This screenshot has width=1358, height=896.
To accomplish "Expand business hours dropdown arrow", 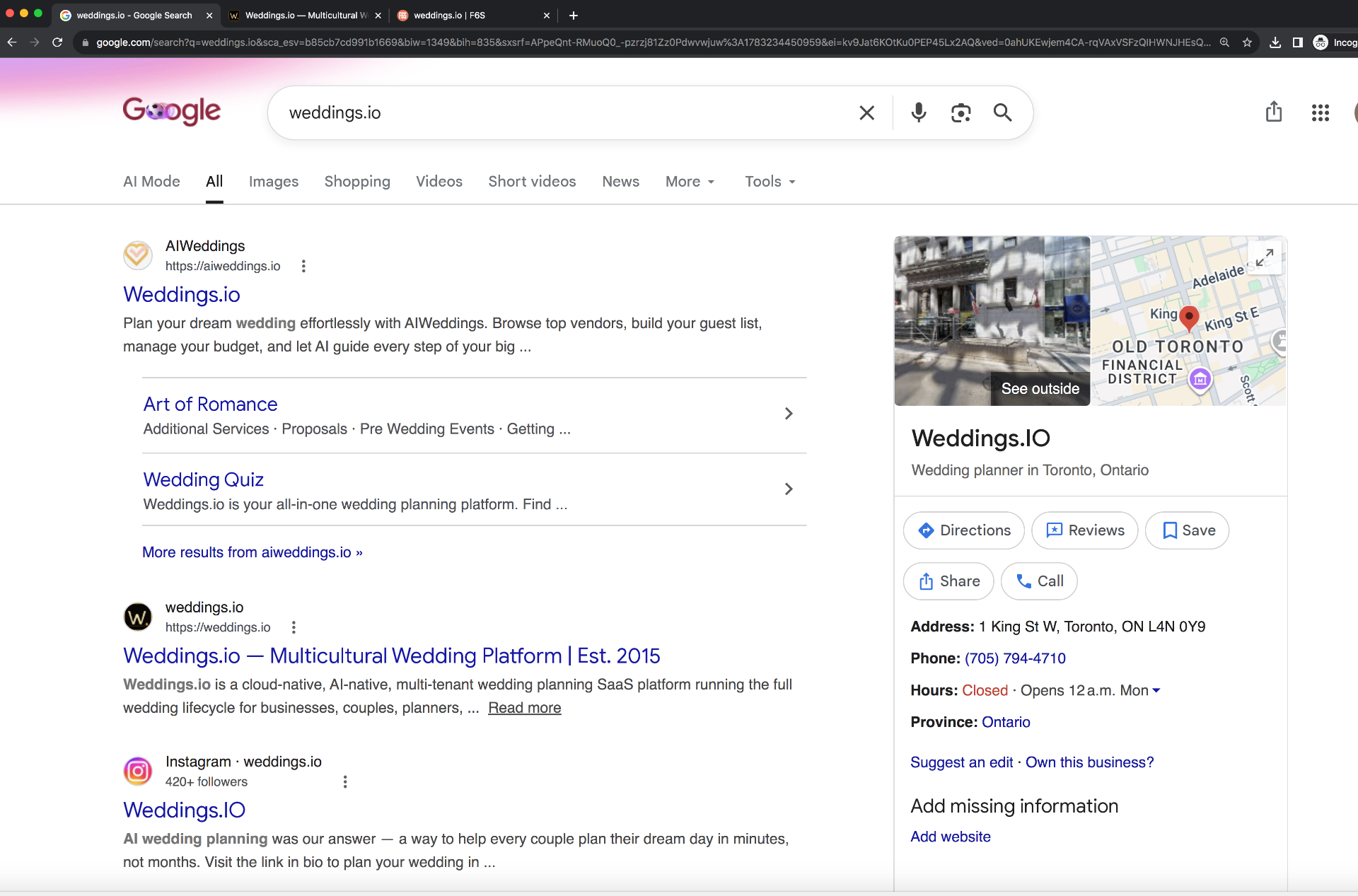I will [1156, 690].
